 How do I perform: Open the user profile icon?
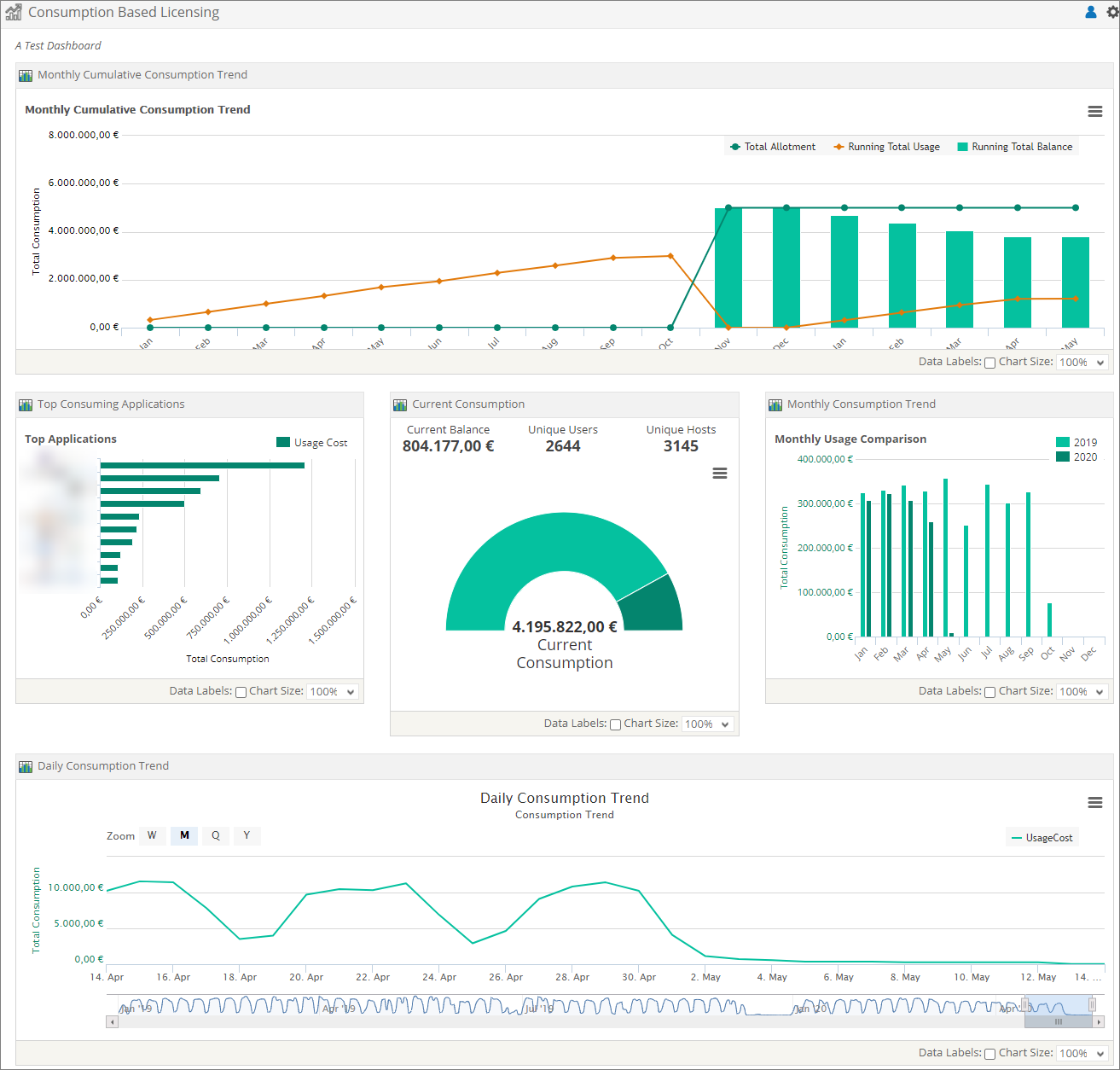point(1090,12)
